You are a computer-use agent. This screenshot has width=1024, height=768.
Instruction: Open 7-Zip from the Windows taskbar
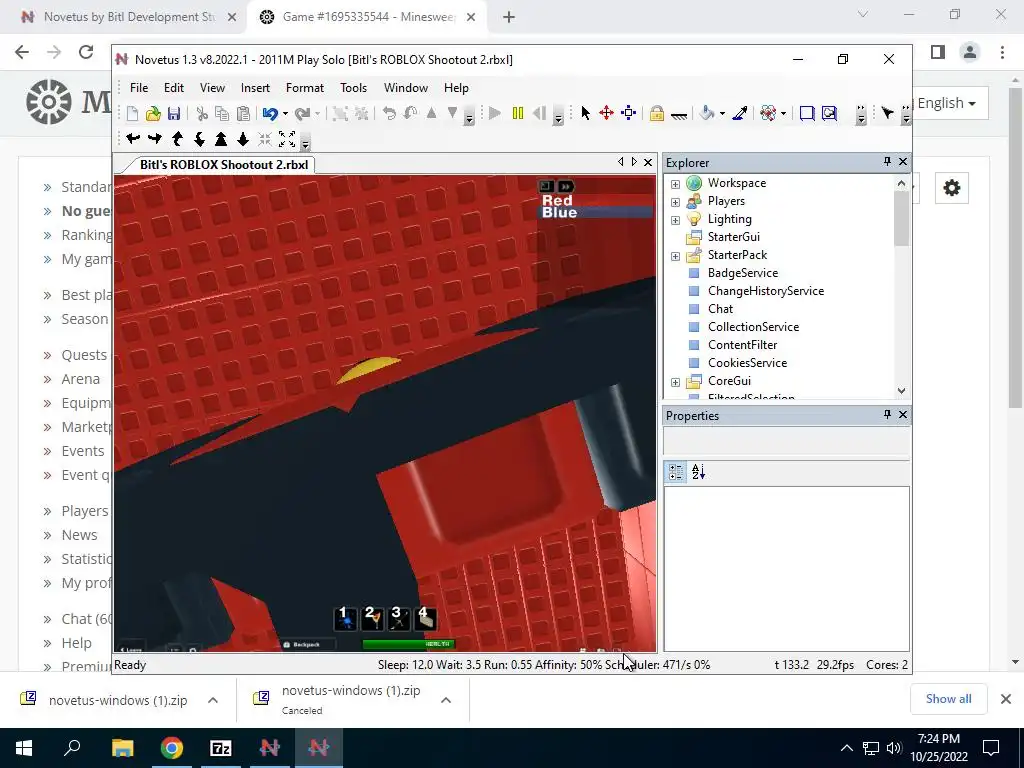point(221,748)
